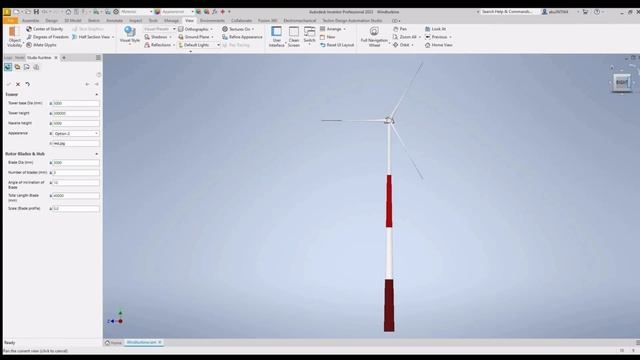Viewport: 640px width, 360px height.
Task: Add a new browser panel tab
Action: click(x=64, y=58)
